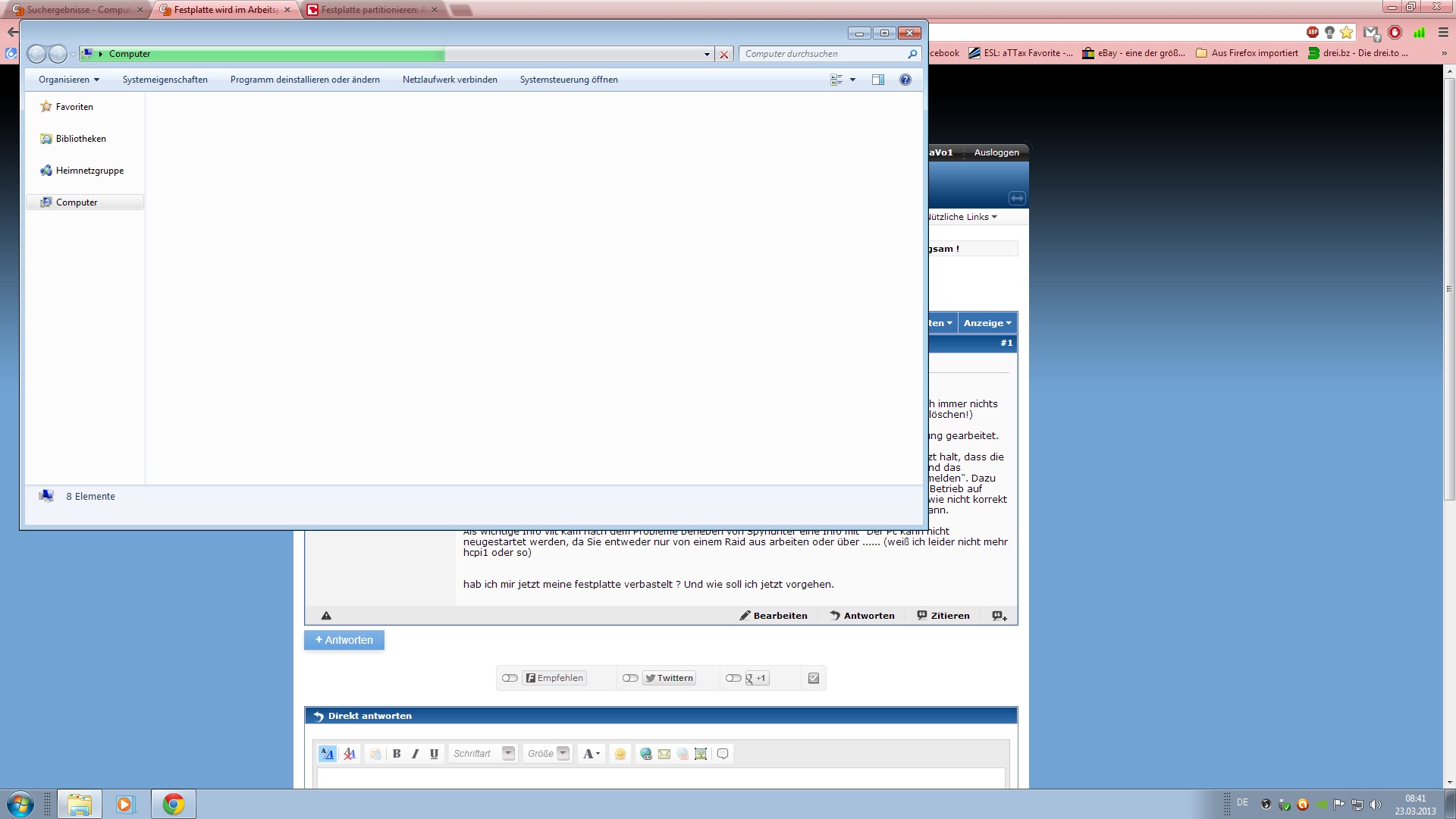Enable the Google +1 toggle switch

[733, 678]
